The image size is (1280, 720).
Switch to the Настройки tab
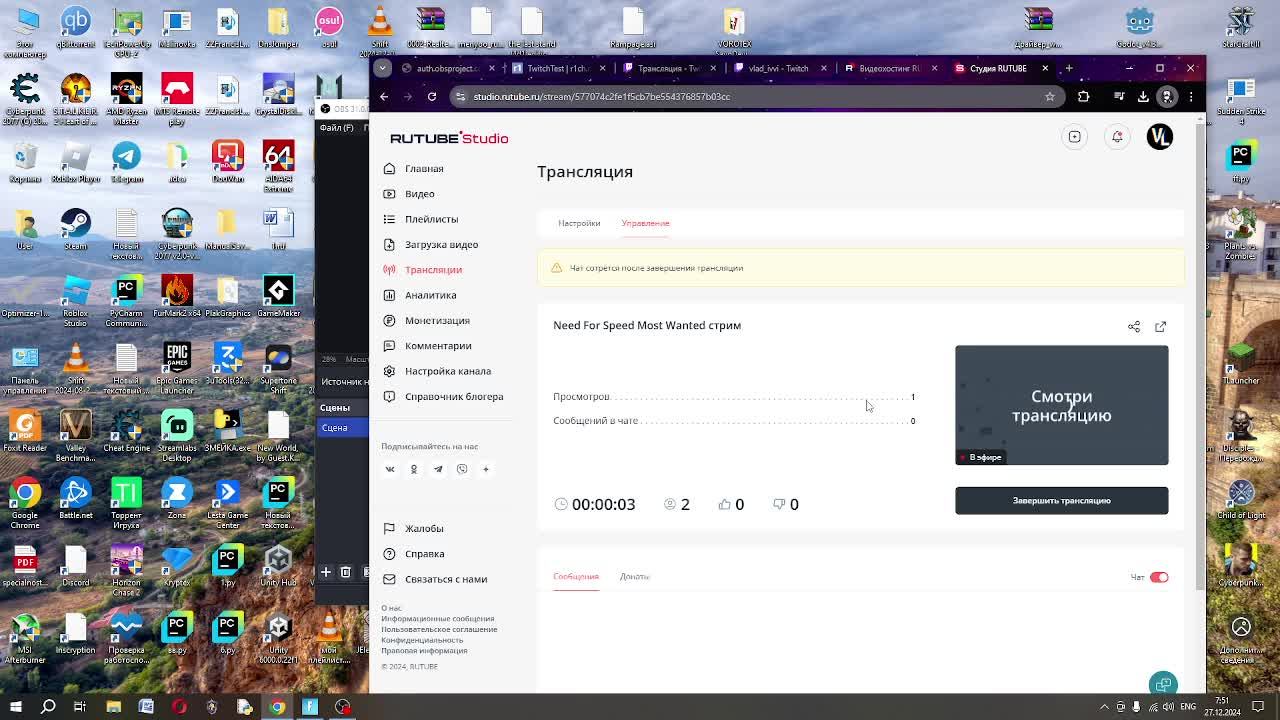(x=579, y=223)
